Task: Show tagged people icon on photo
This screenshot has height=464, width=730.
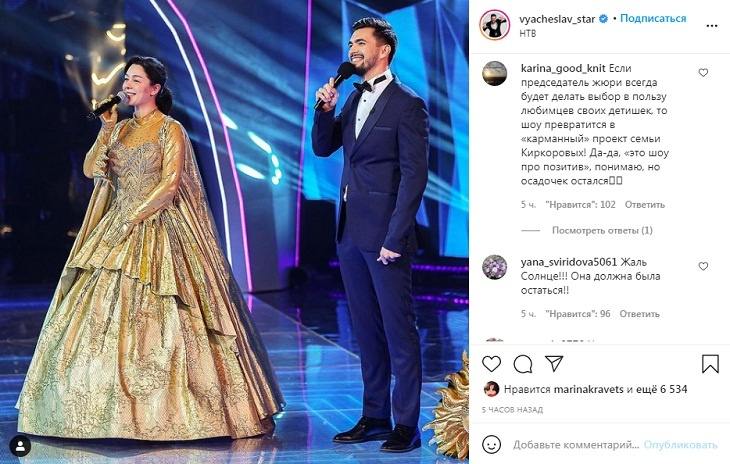Action: pos(20,446)
